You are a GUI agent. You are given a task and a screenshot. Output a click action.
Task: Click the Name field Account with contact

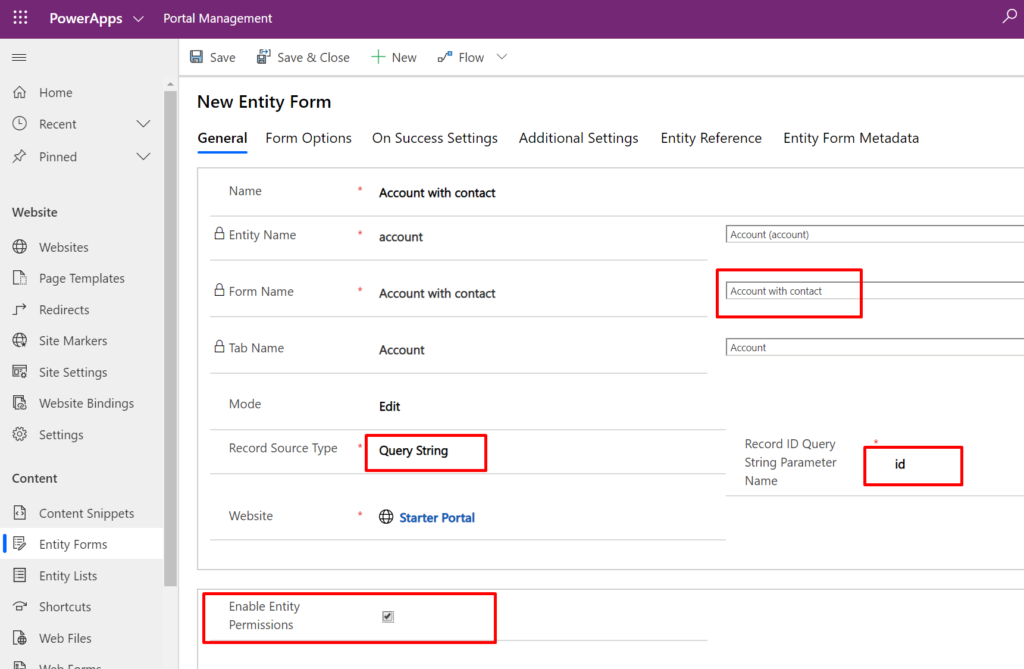pos(437,193)
